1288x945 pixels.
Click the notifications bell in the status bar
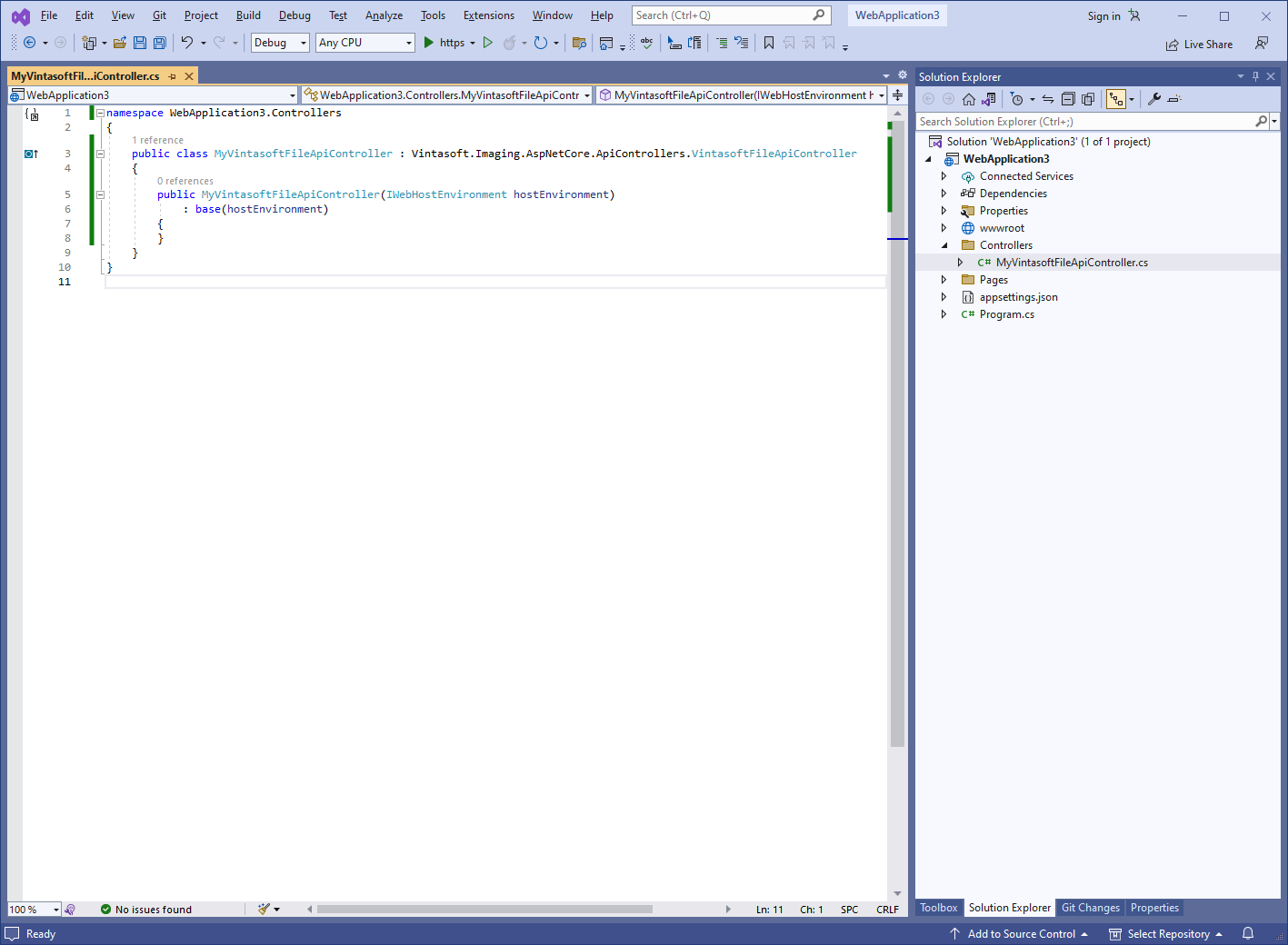point(1248,933)
